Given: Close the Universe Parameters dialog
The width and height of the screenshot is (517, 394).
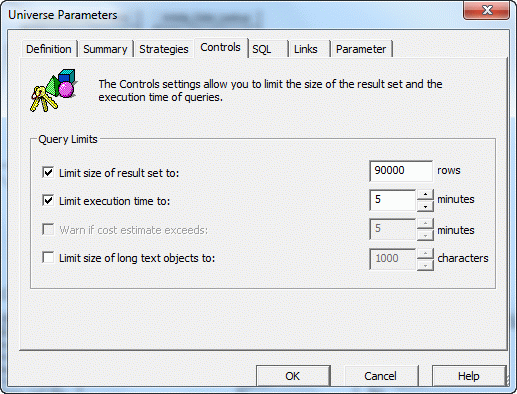Looking at the screenshot, I should pos(486,10).
